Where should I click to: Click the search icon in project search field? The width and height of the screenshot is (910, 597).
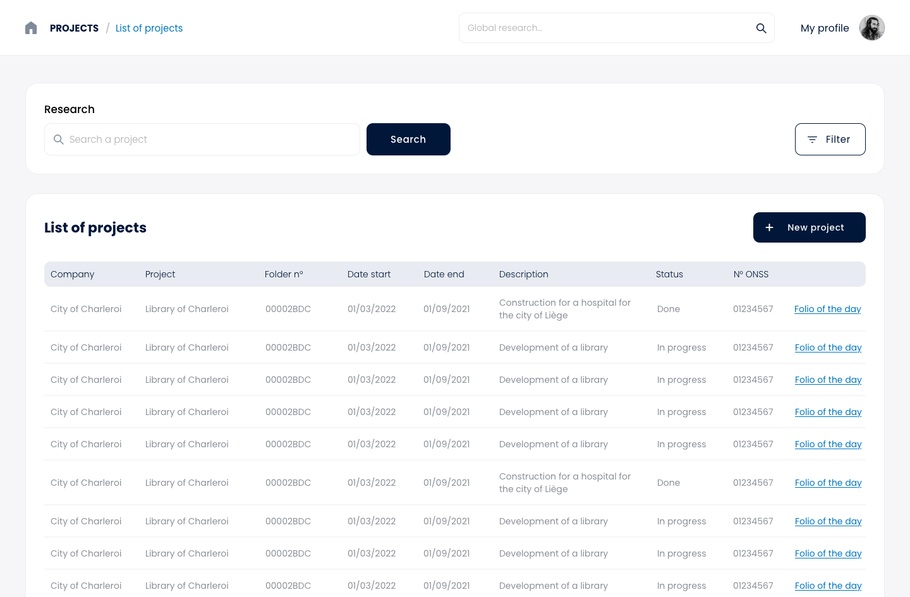tap(59, 140)
